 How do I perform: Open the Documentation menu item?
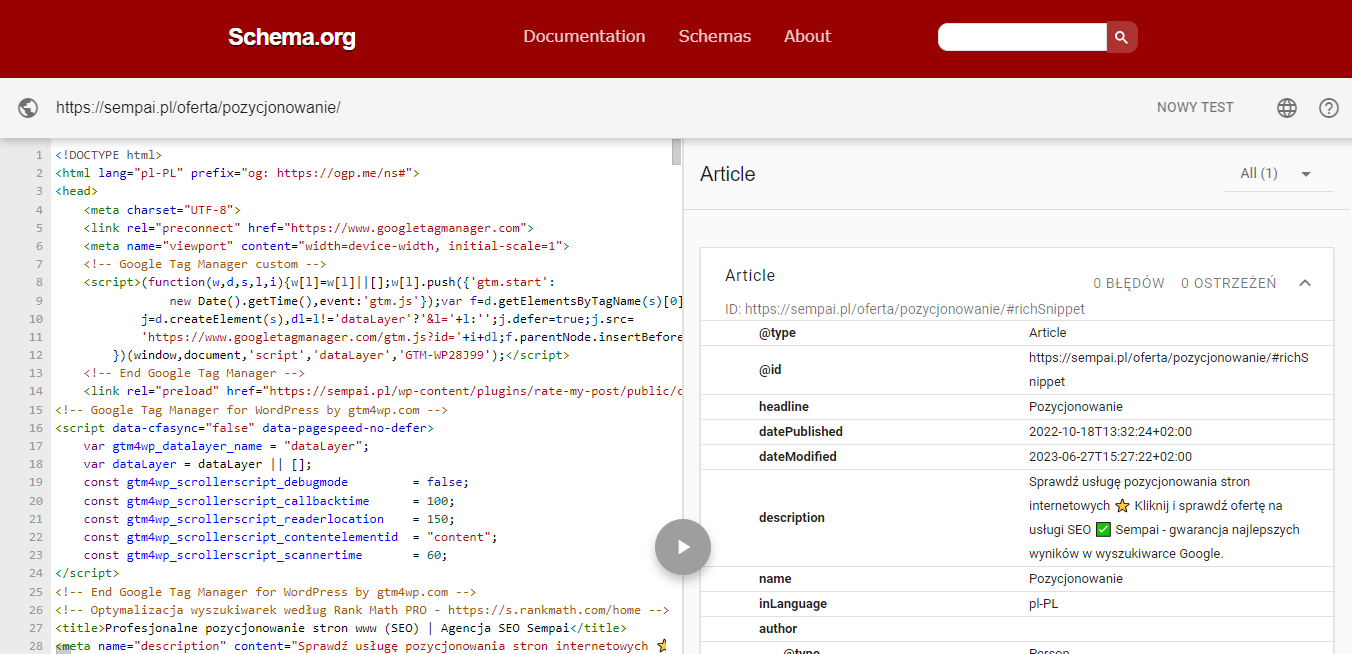point(584,36)
